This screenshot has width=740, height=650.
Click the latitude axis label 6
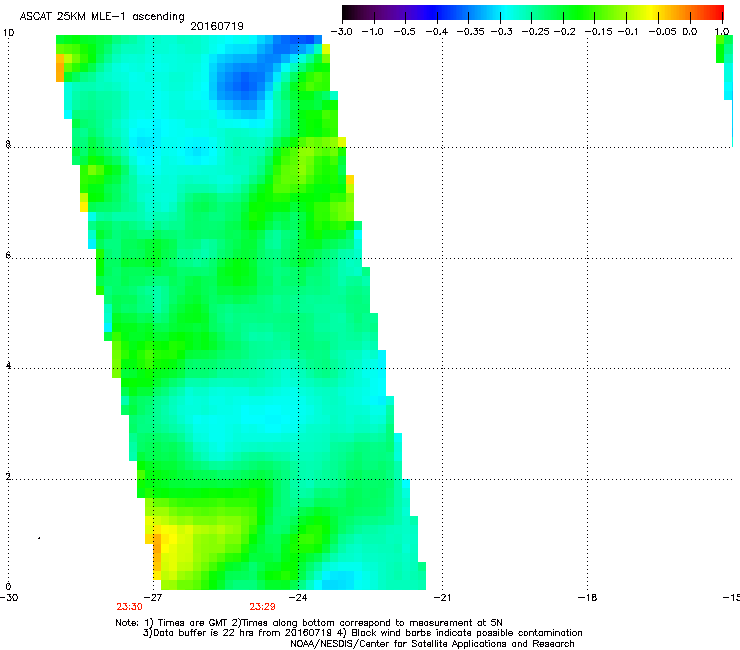tap(8, 255)
